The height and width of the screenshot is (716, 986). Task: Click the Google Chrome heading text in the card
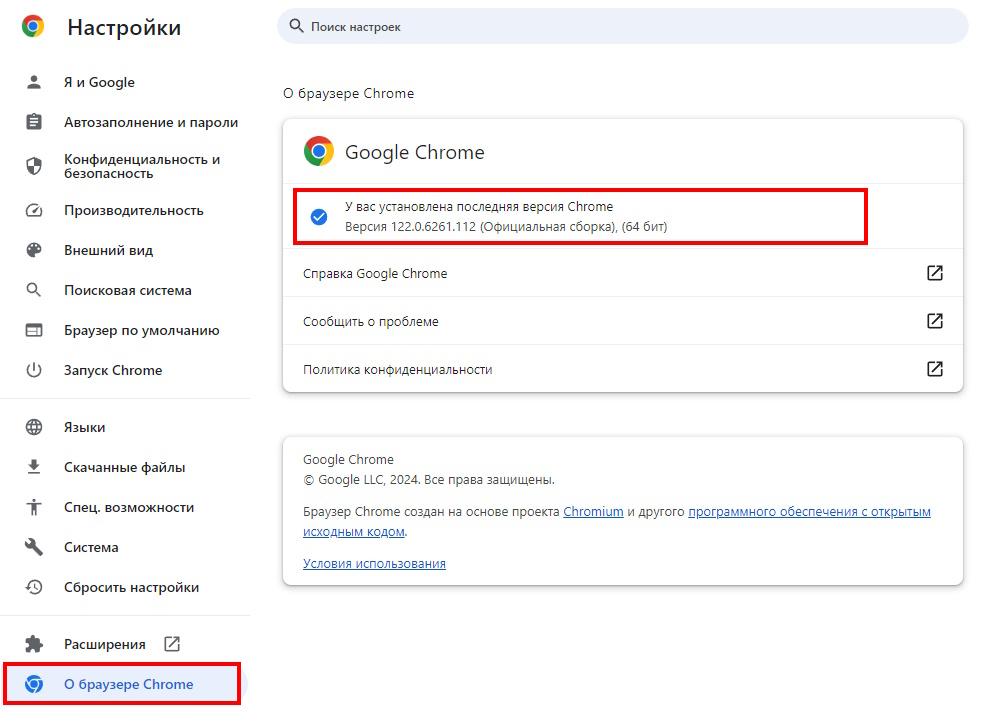(414, 152)
